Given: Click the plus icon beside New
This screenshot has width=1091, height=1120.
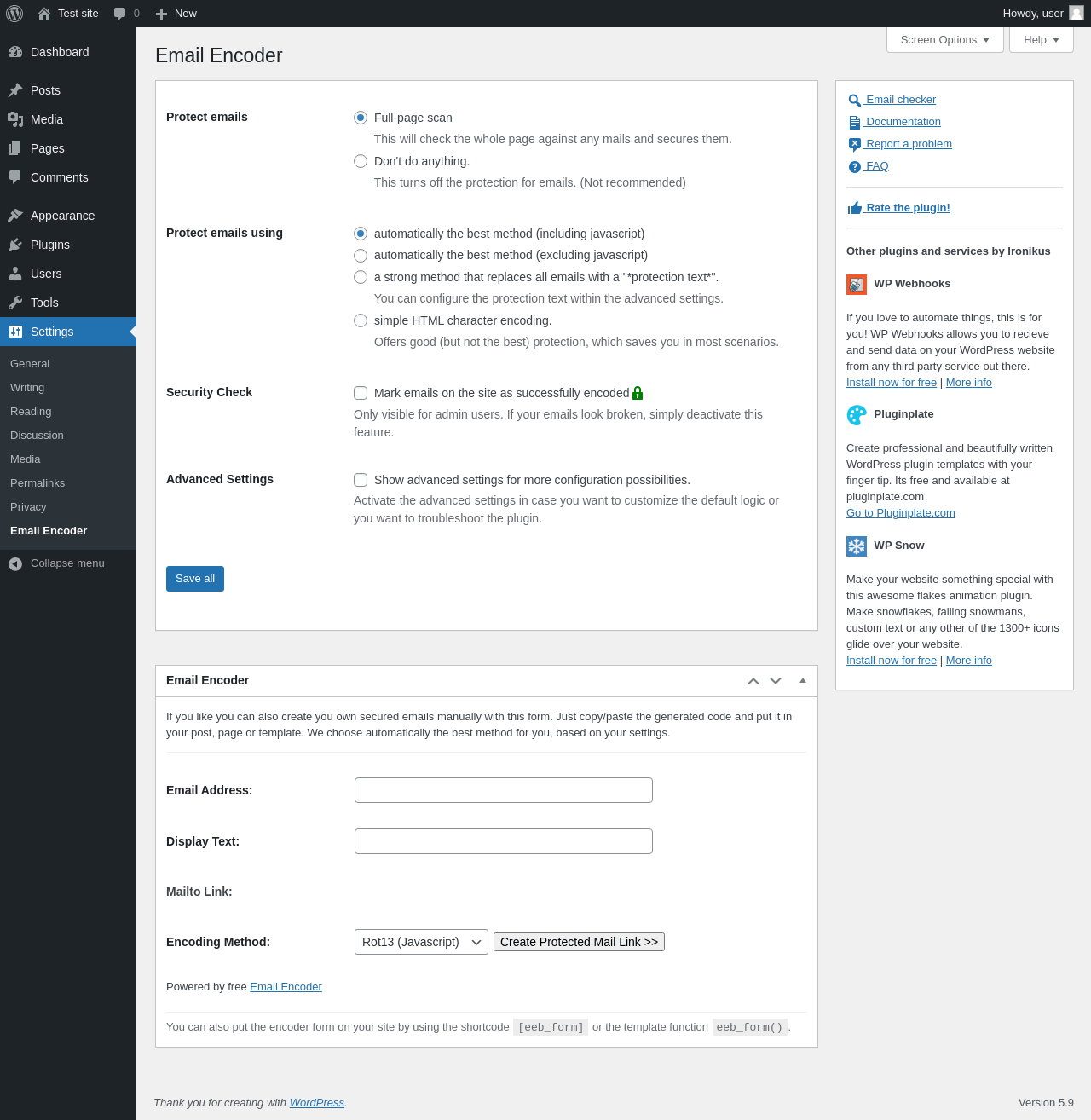Looking at the screenshot, I should [x=161, y=14].
